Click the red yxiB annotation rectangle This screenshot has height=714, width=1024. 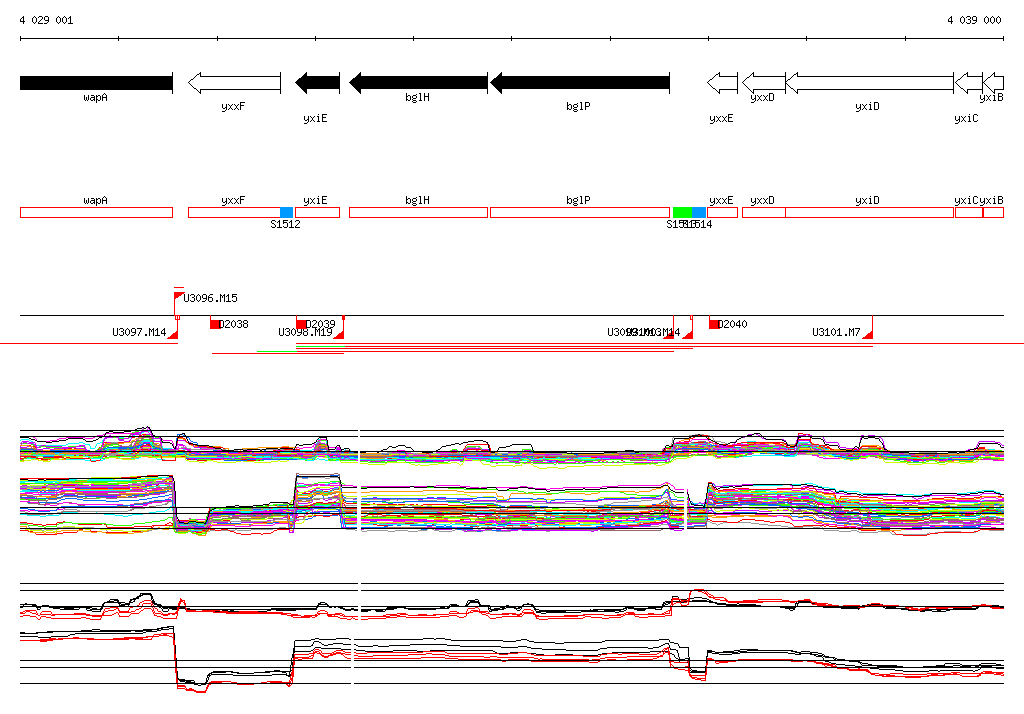pyautogui.click(x=993, y=212)
